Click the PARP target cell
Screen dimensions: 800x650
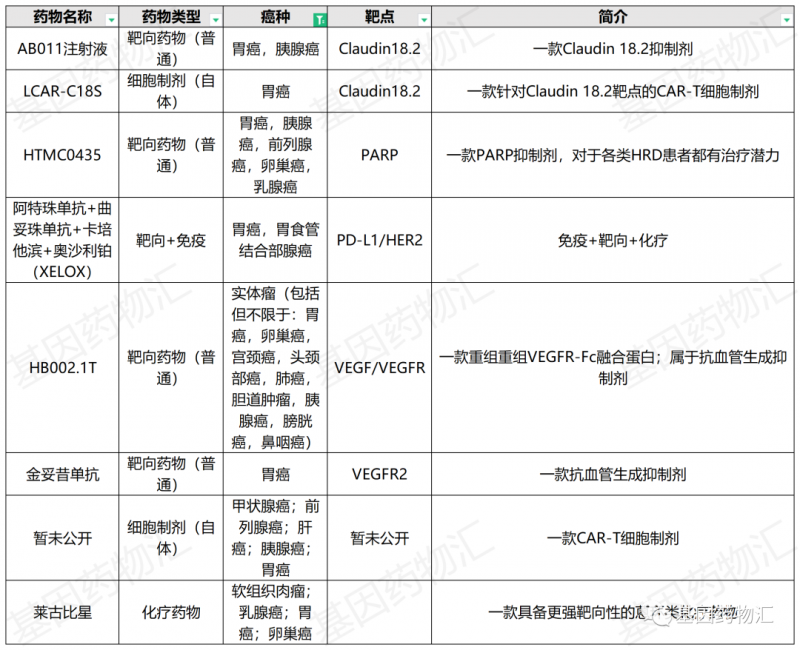coord(380,155)
